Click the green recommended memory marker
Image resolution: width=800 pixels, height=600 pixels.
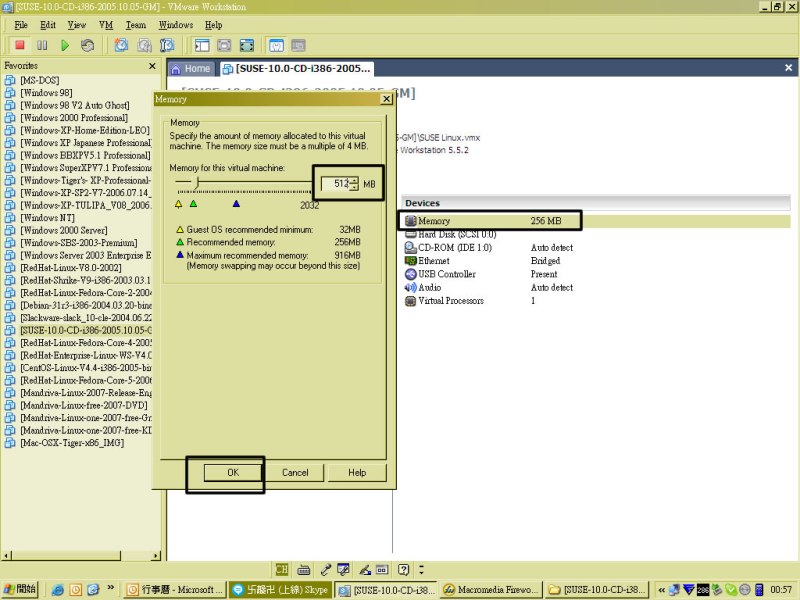click(193, 204)
